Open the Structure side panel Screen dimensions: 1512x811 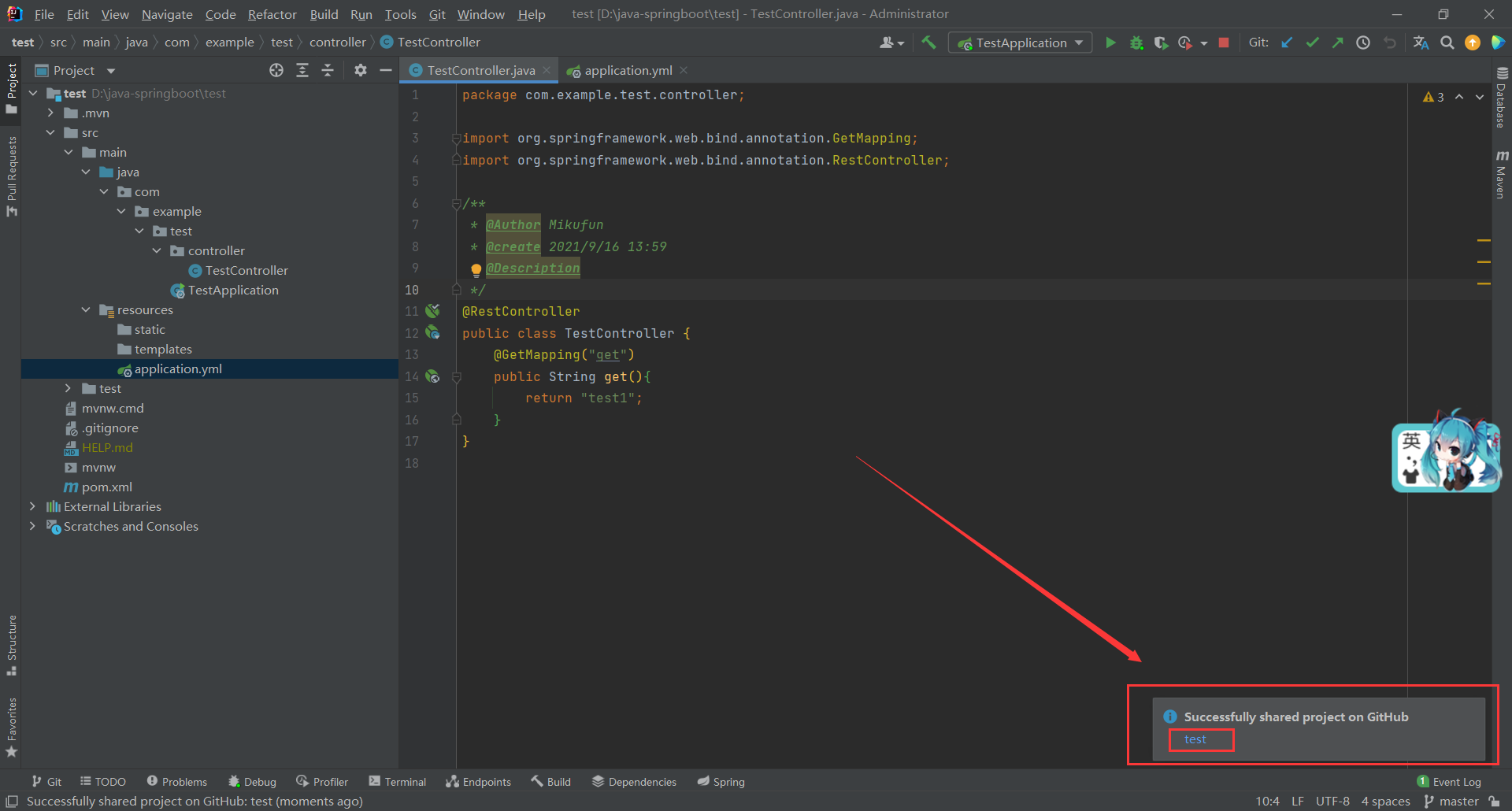tap(11, 646)
